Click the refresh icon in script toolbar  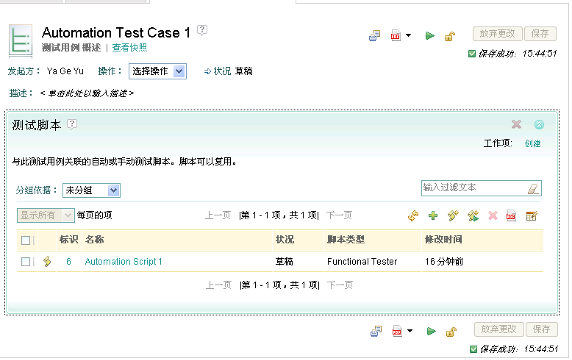click(x=413, y=216)
